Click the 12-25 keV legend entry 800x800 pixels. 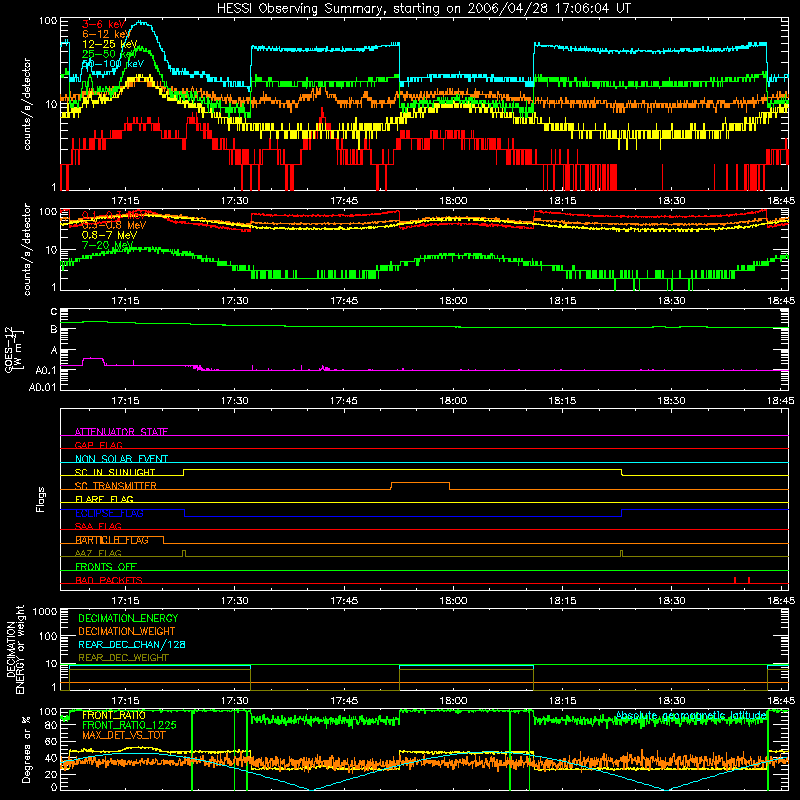coord(110,44)
